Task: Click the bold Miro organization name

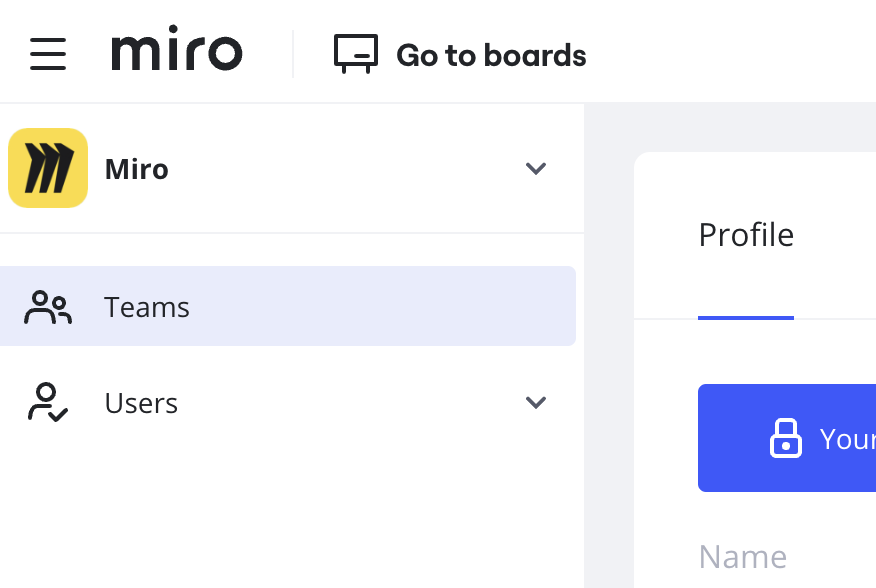Action: pos(137,169)
